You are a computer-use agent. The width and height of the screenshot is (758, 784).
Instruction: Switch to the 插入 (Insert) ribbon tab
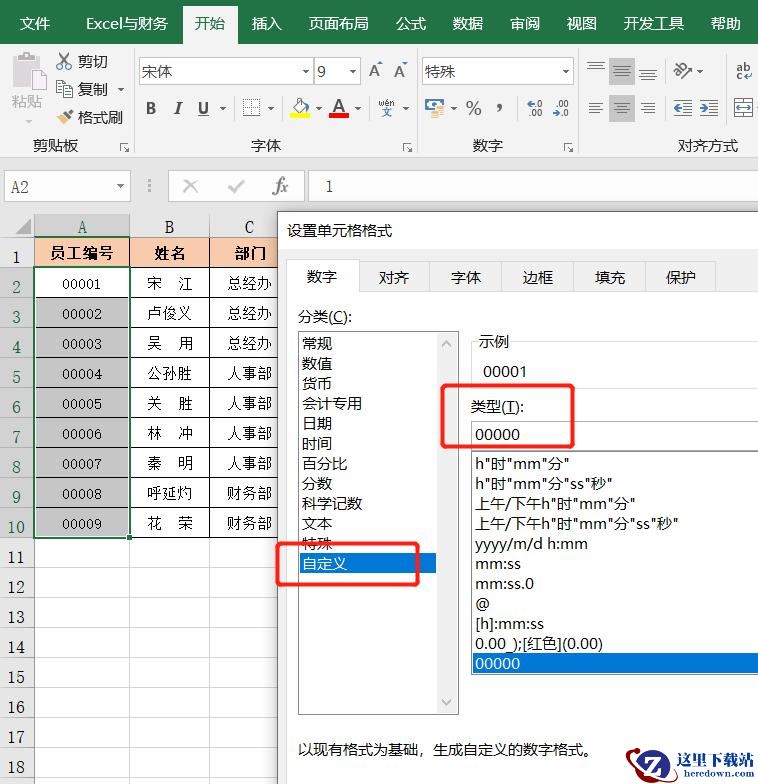coord(266,24)
